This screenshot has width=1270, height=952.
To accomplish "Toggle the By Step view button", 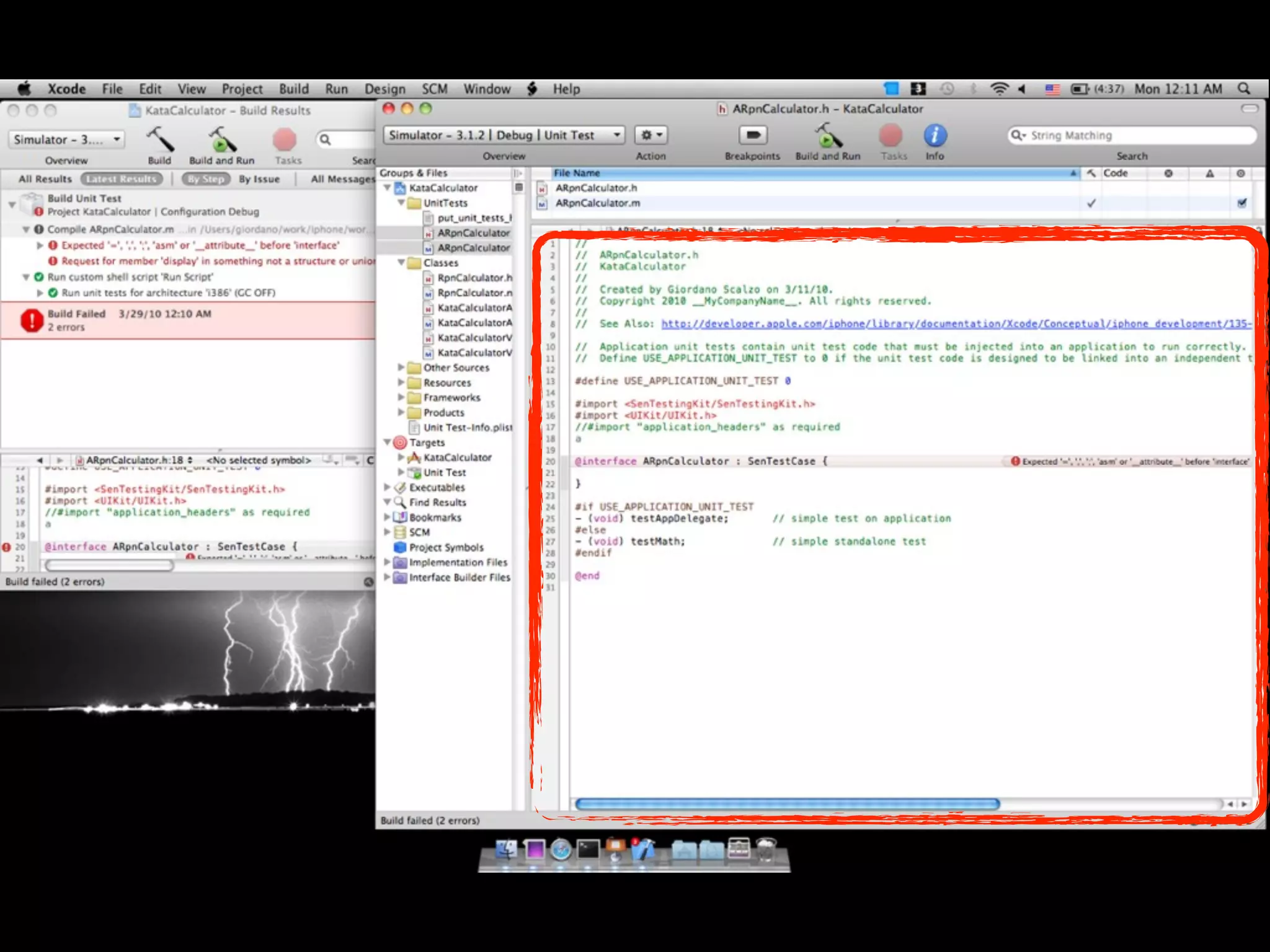I will 205,179.
